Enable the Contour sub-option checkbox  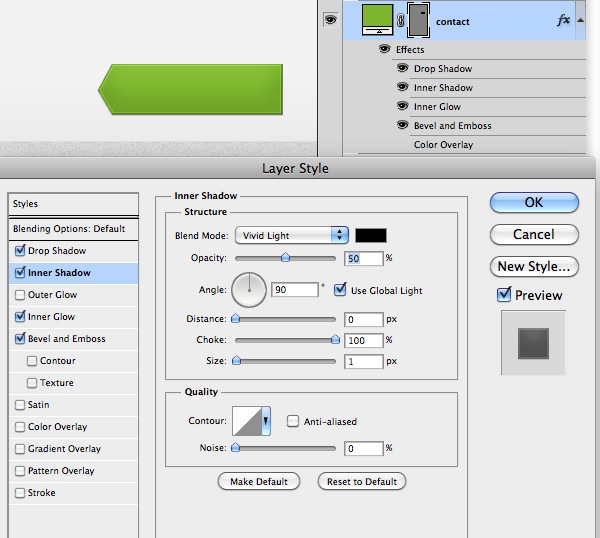[32, 361]
